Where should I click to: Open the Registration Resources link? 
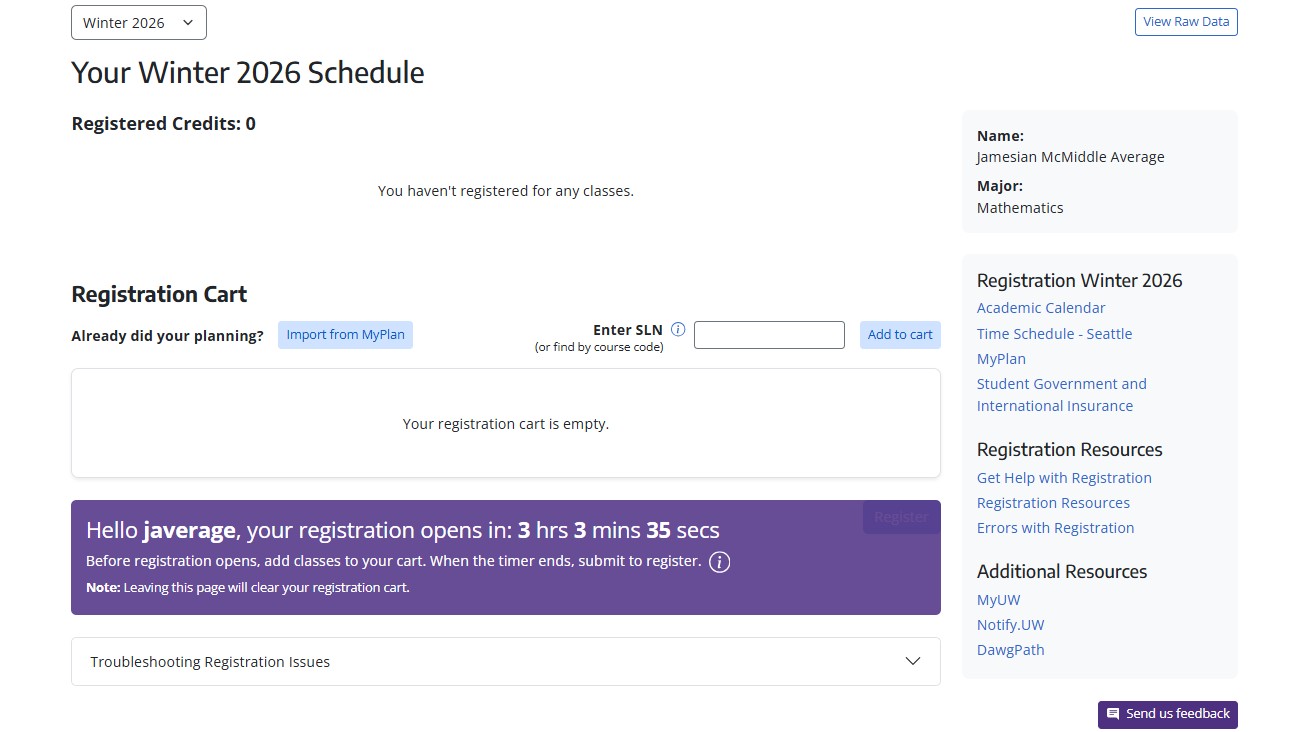pos(1053,502)
